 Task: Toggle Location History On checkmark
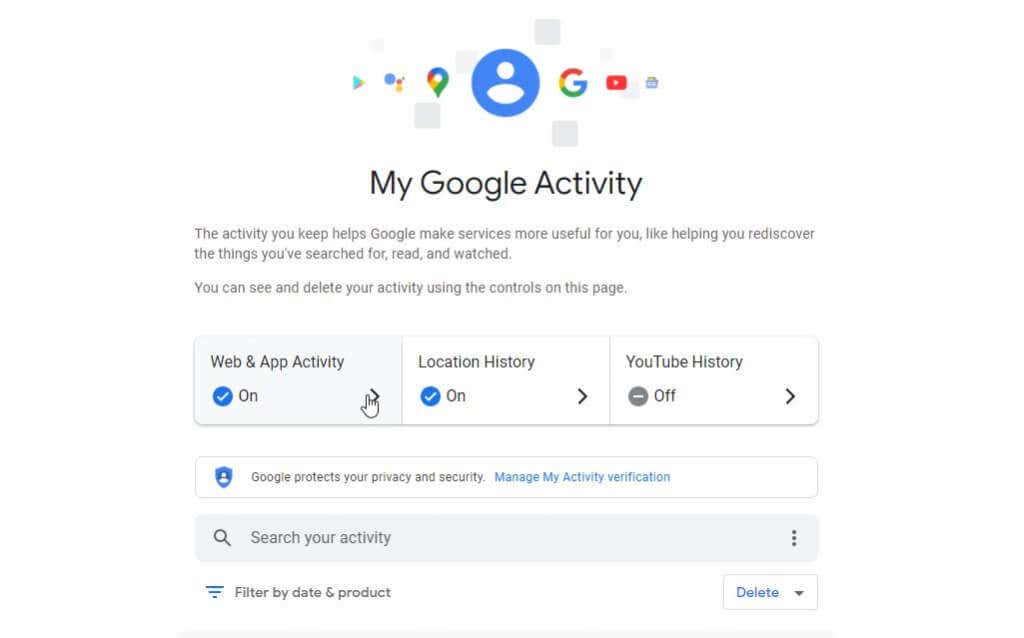430,396
